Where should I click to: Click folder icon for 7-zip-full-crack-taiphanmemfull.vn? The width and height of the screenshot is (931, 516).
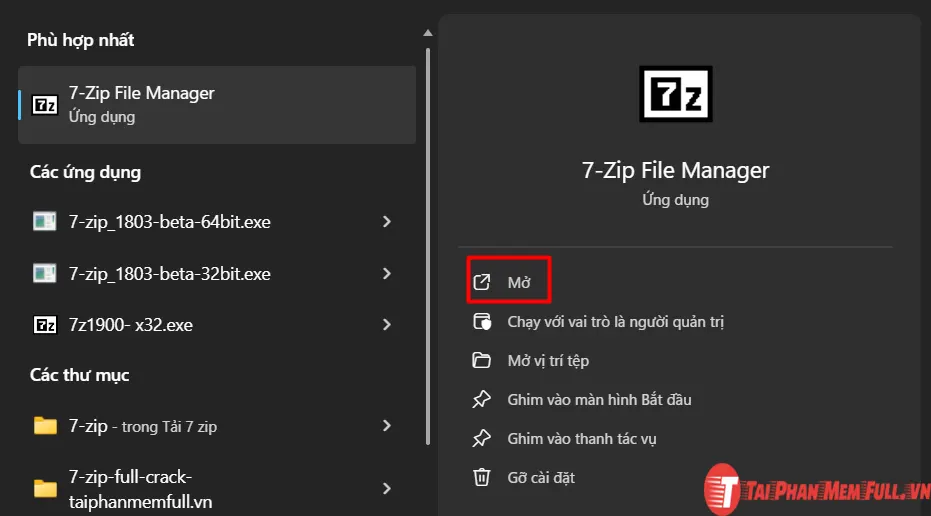(x=45, y=488)
